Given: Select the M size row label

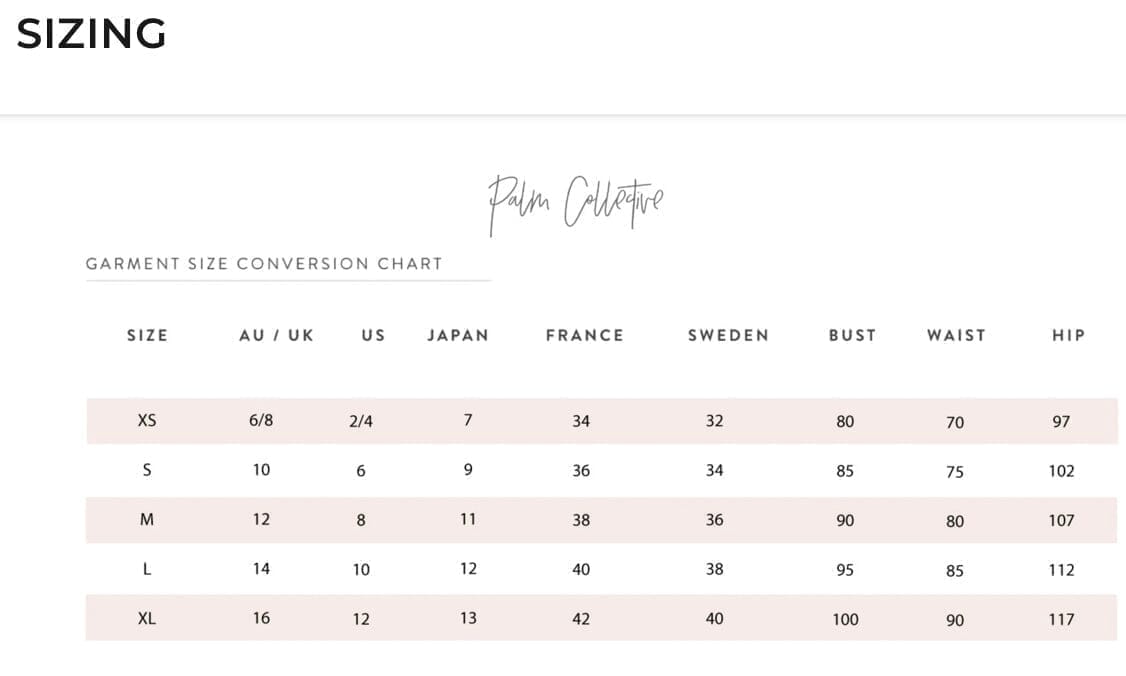Looking at the screenshot, I should 147,520.
